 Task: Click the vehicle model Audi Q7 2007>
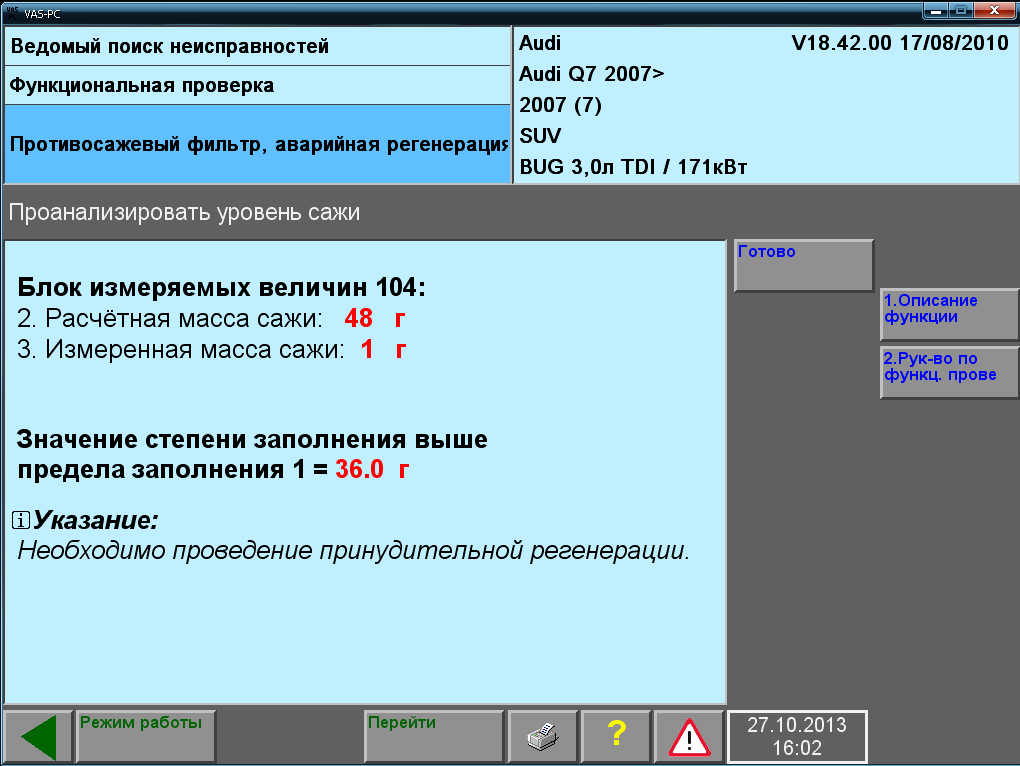click(x=591, y=74)
